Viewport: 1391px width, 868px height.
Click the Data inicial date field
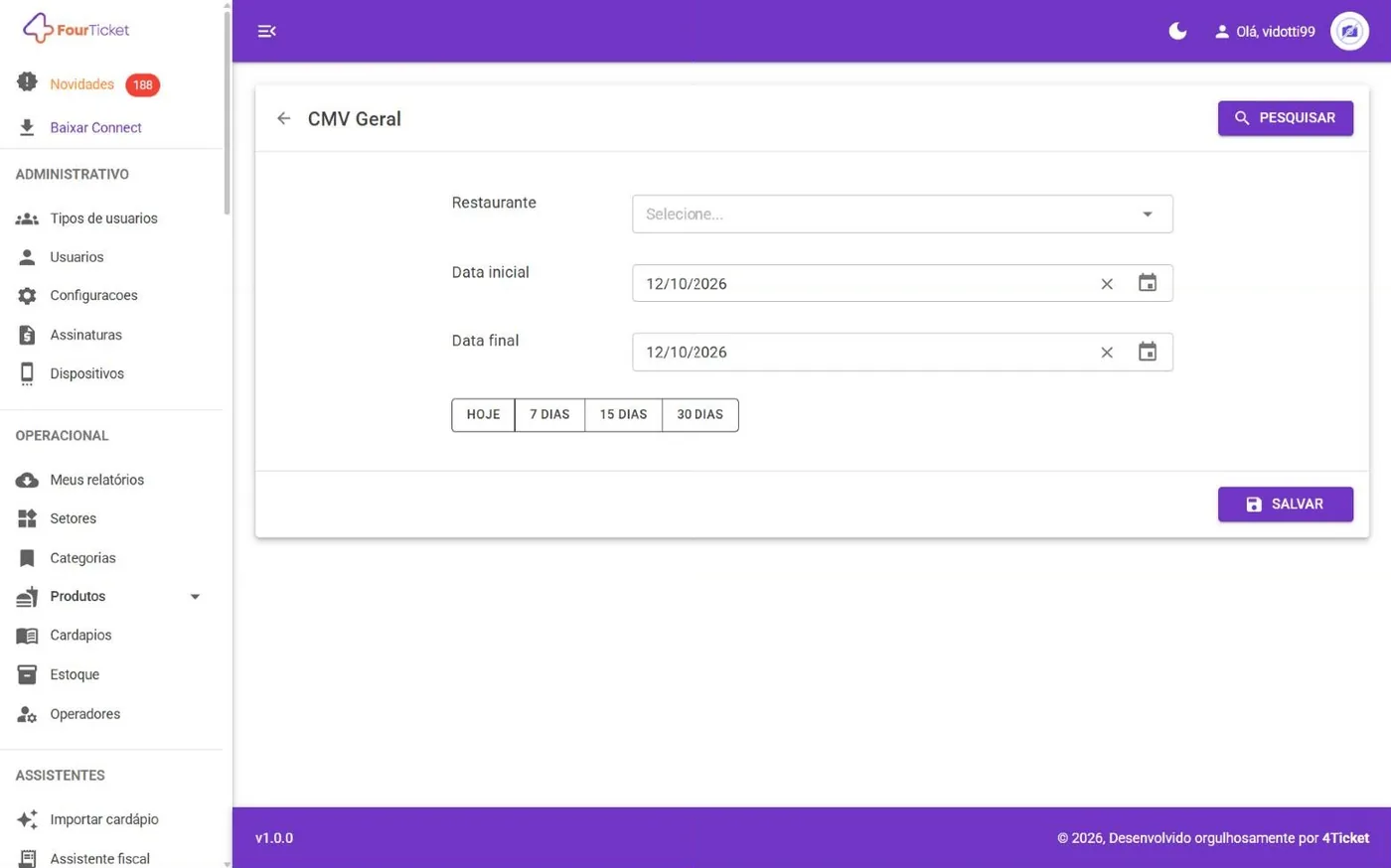(x=902, y=283)
